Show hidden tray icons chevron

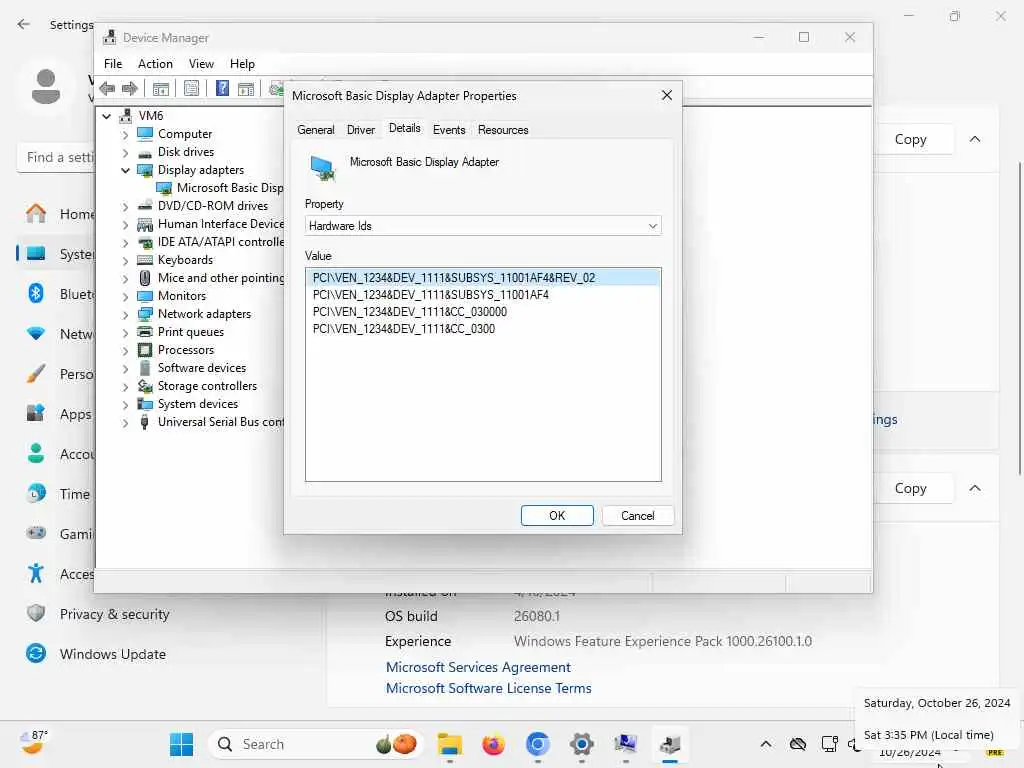[765, 744]
